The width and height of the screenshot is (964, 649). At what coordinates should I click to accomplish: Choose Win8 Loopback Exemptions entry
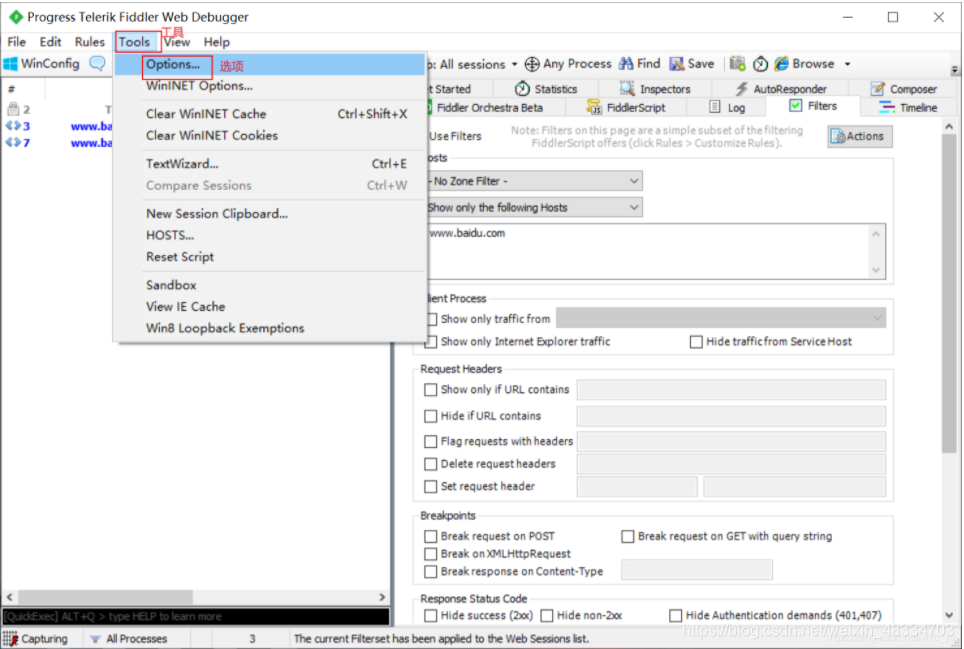tap(269, 328)
